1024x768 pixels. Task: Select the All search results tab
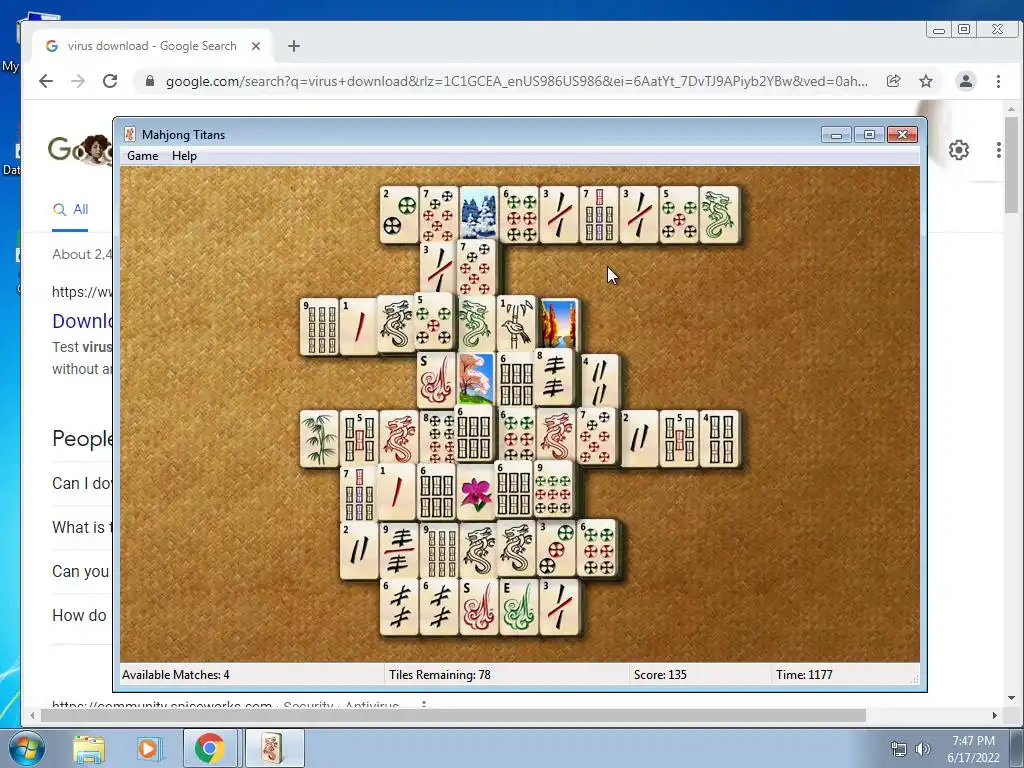[71, 210]
